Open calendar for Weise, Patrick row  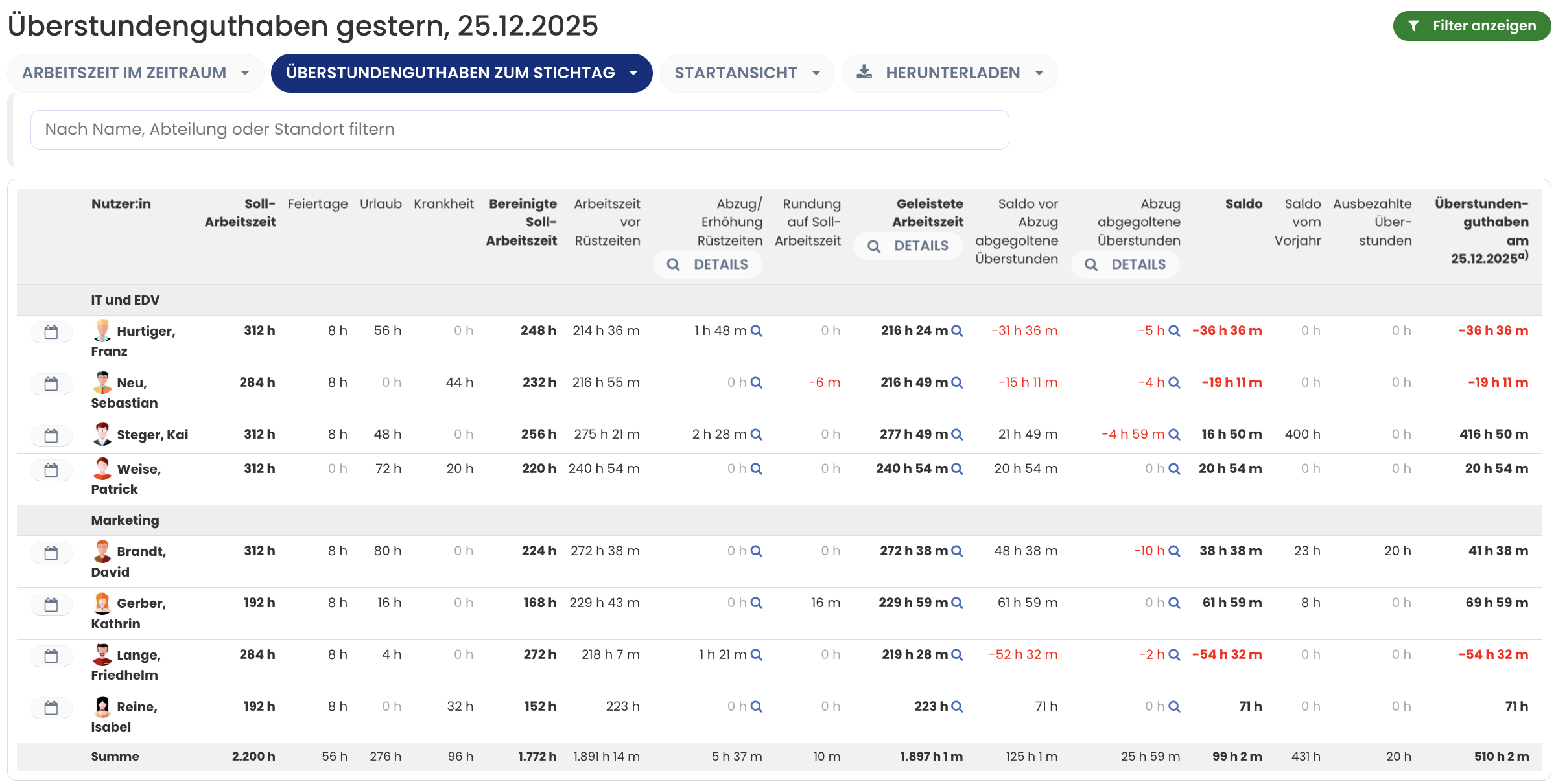tap(51, 470)
